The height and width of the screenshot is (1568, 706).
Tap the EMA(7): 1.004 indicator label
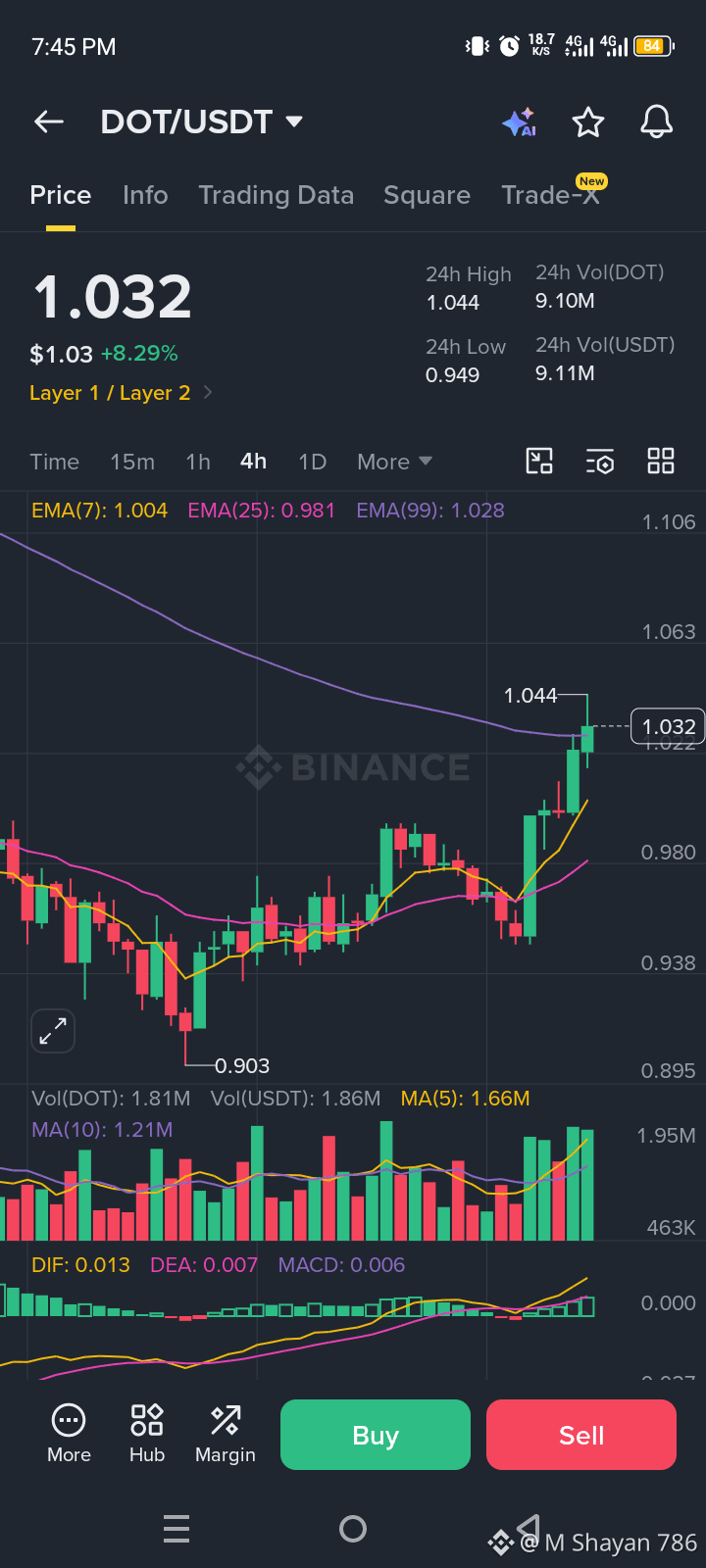point(99,511)
